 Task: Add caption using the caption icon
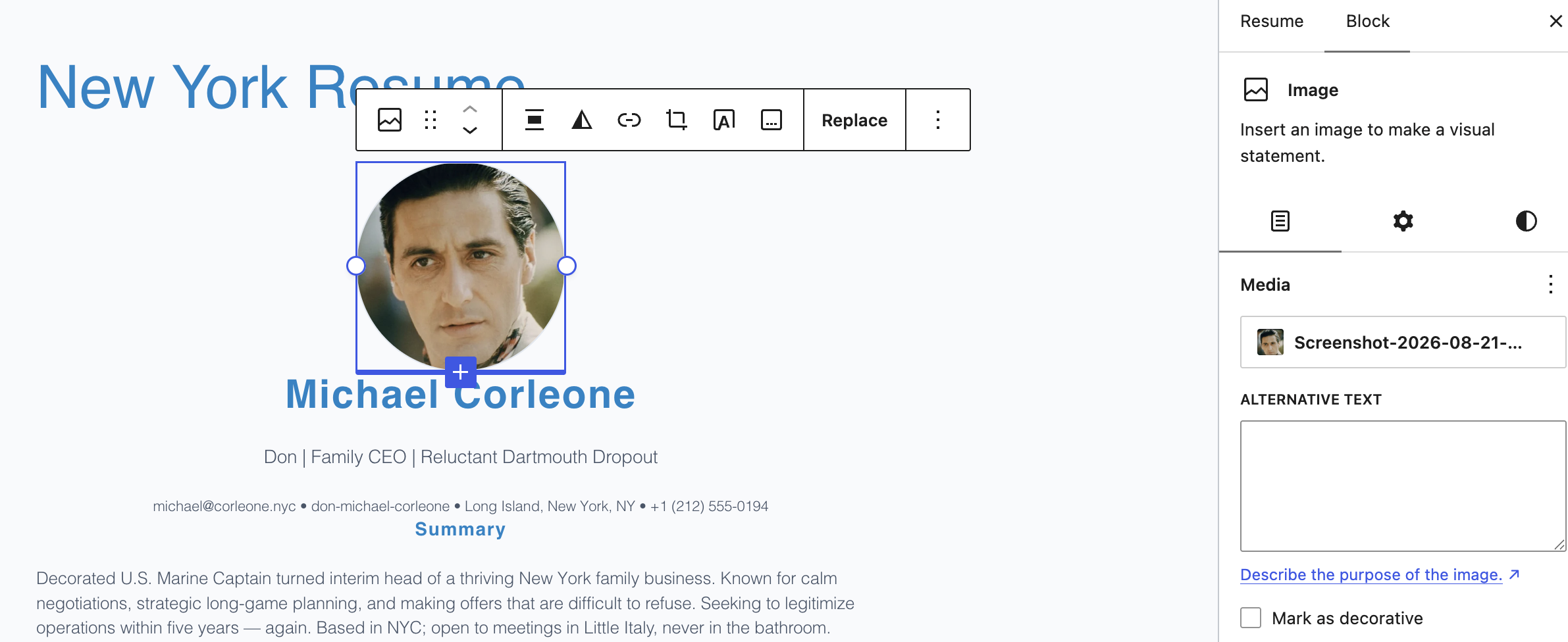pyautogui.click(x=771, y=120)
